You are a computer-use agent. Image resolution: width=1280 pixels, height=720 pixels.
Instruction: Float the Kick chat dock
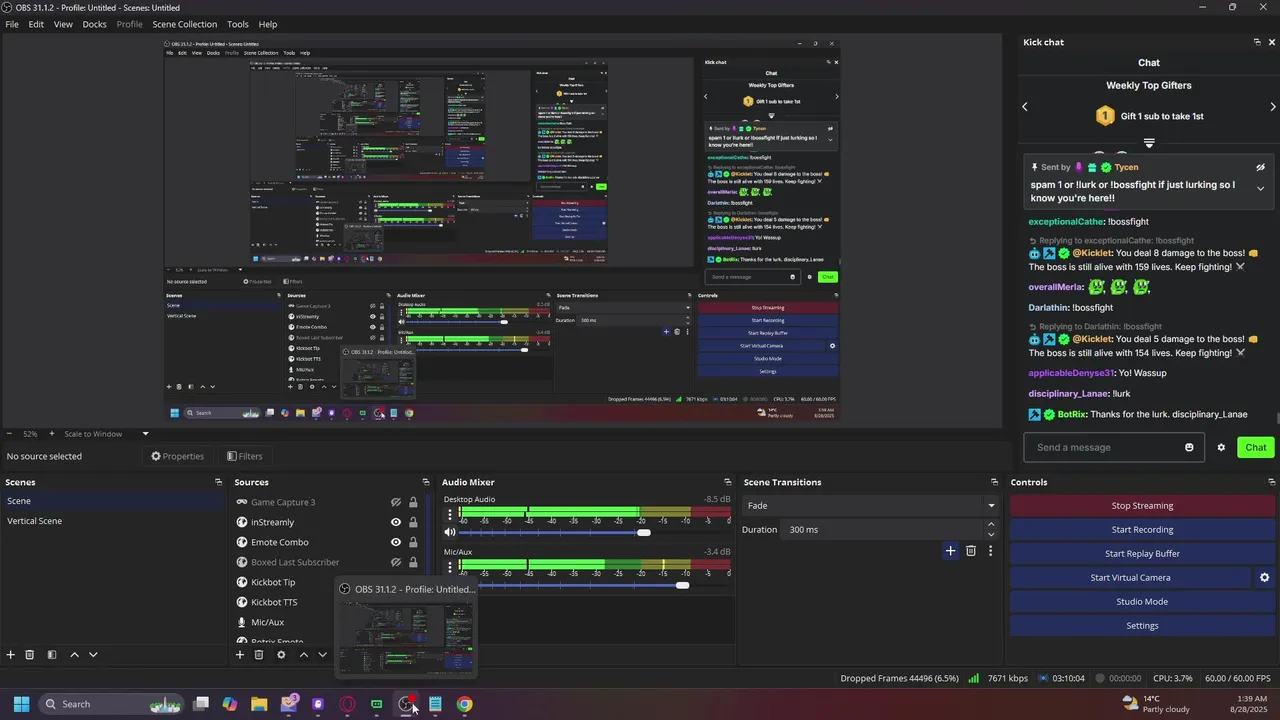pos(1257,42)
